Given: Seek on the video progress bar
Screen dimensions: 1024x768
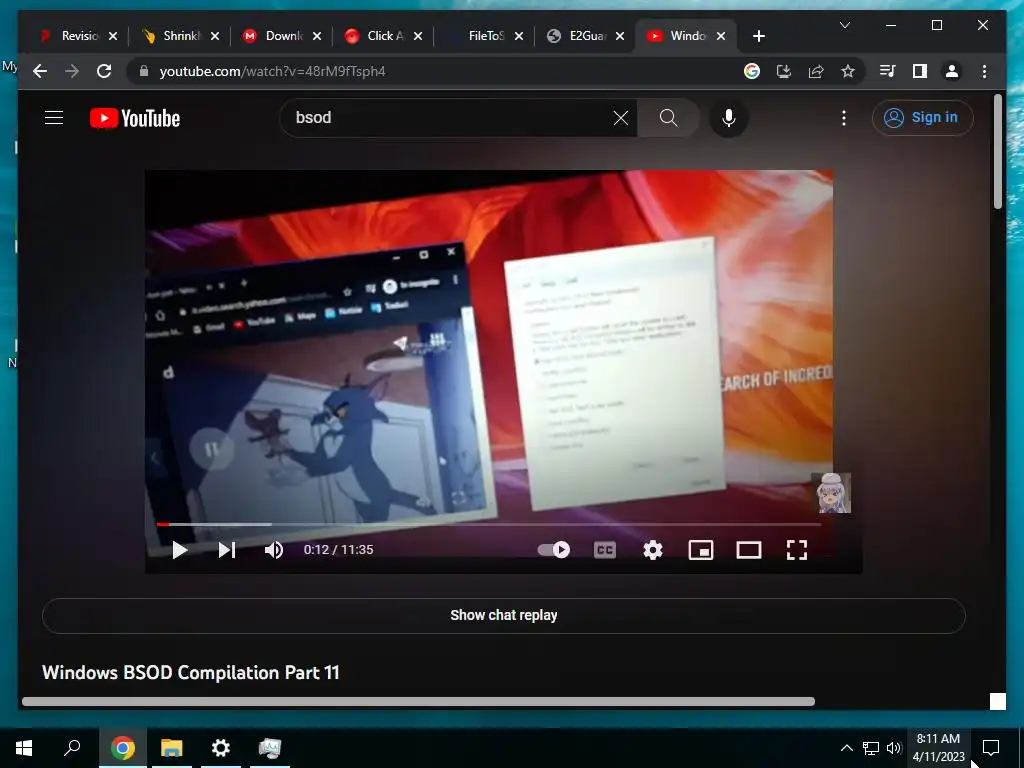Looking at the screenshot, I should [x=488, y=524].
